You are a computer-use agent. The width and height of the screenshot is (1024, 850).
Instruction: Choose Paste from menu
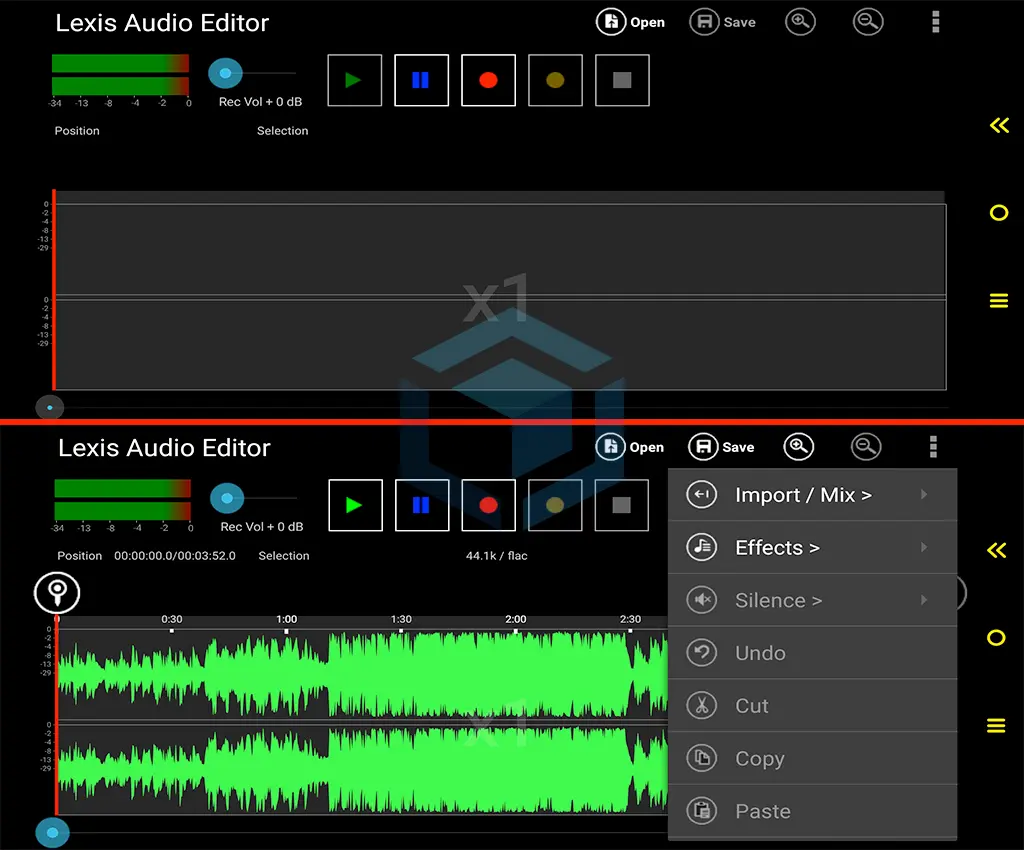[x=812, y=811]
